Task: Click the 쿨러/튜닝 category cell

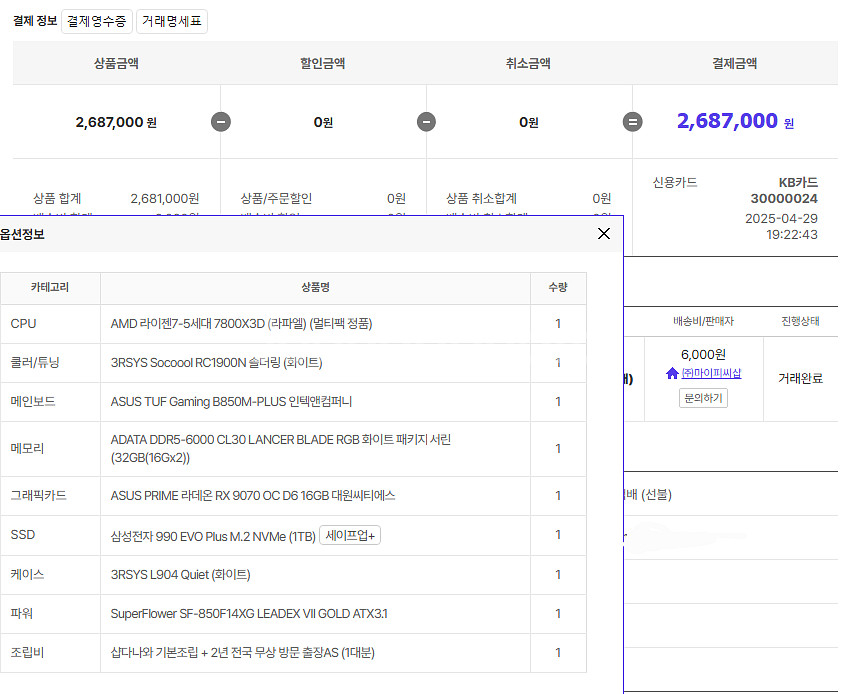Action: click(50, 363)
